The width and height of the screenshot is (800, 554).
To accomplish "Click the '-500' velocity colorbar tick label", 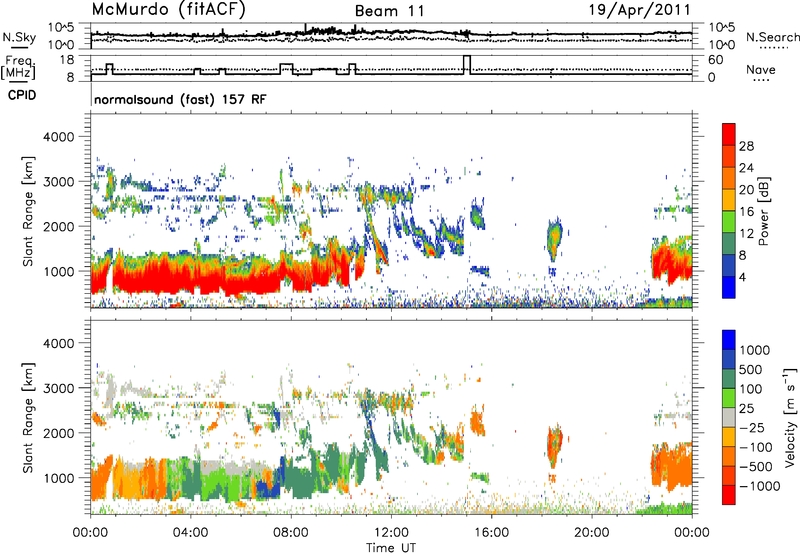I will click(756, 466).
